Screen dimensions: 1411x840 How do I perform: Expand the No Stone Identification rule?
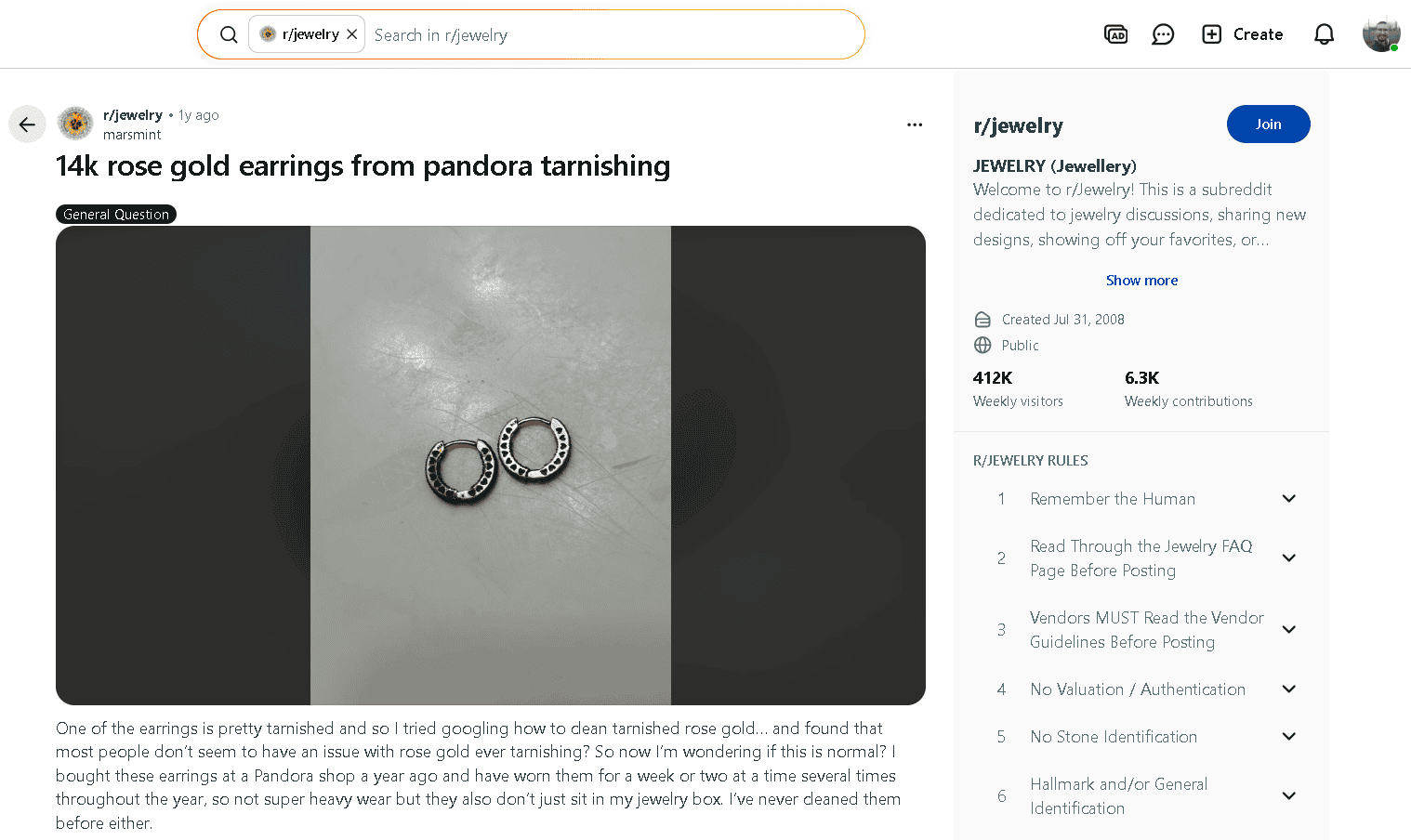pyautogui.click(x=1288, y=737)
